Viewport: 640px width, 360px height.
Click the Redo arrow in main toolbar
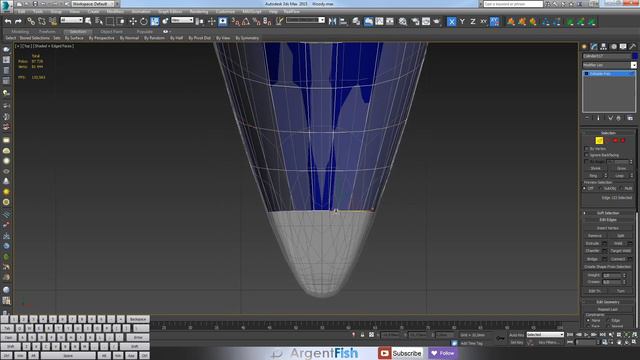(x=18, y=21)
